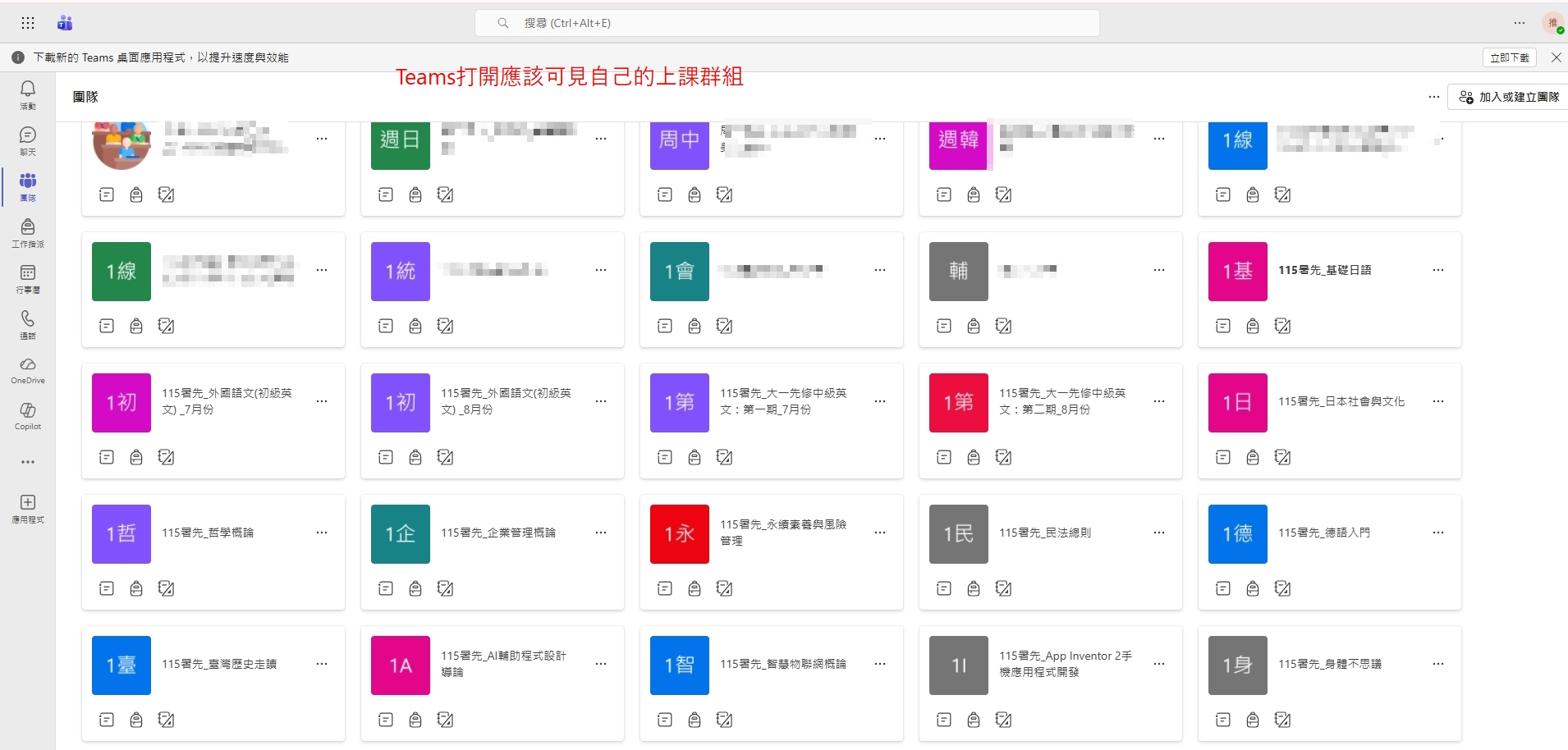1568x750 pixels.
Task: Click team name 115暑先_身體不思議
Action: point(1330,664)
